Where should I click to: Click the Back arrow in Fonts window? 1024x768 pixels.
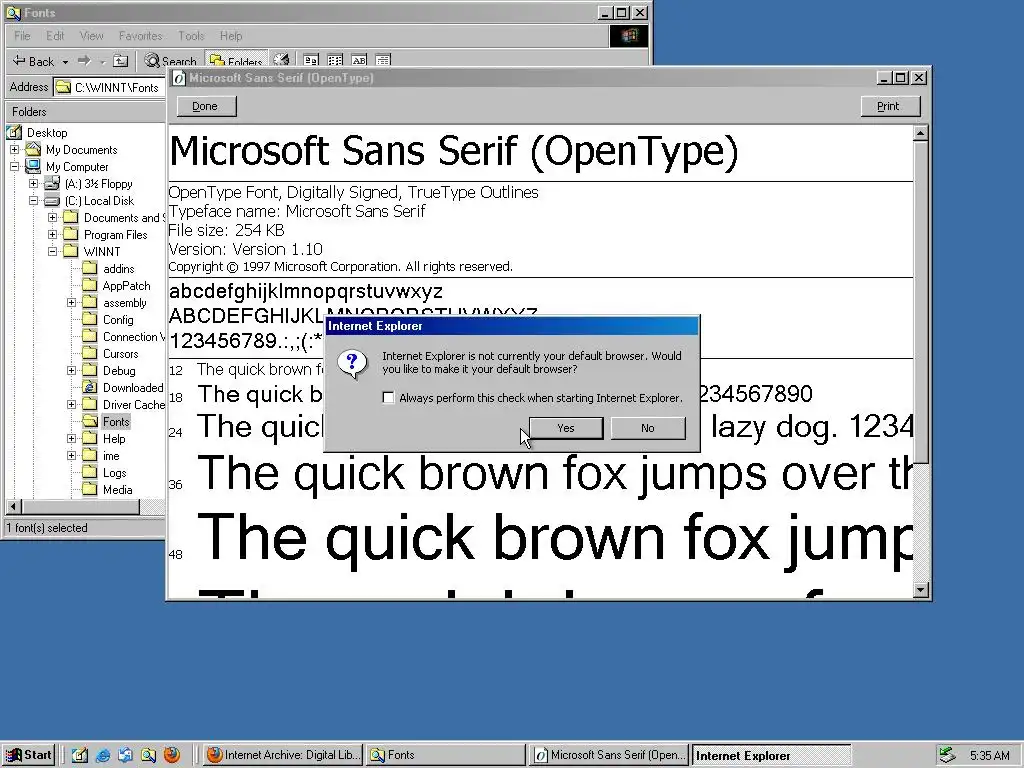[x=34, y=61]
